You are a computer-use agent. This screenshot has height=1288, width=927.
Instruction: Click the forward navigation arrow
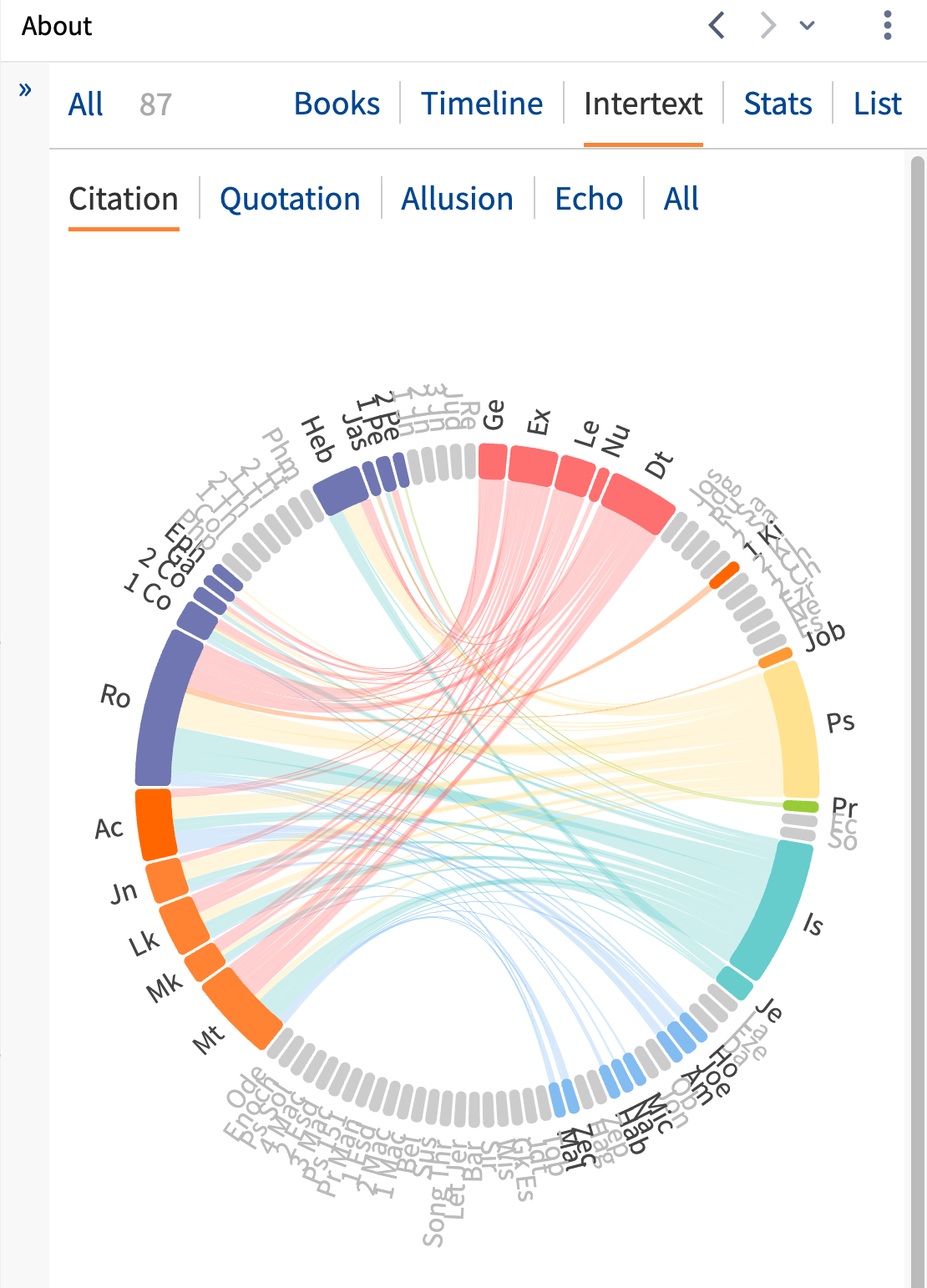(x=768, y=26)
